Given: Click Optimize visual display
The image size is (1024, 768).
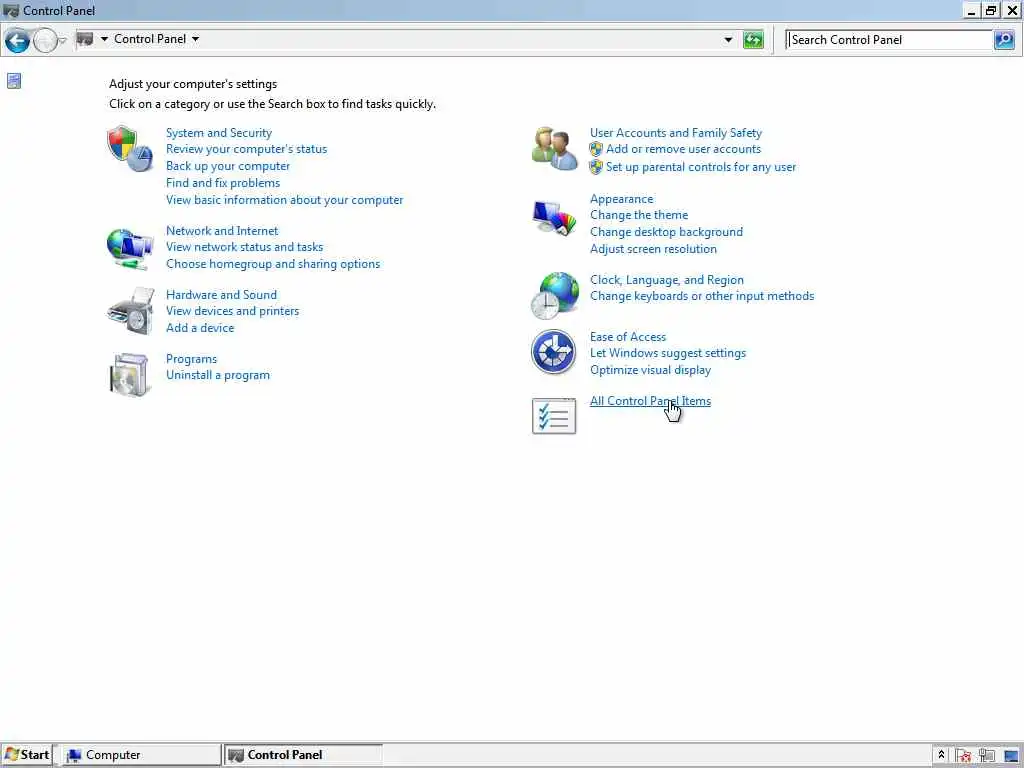Looking at the screenshot, I should (x=650, y=370).
